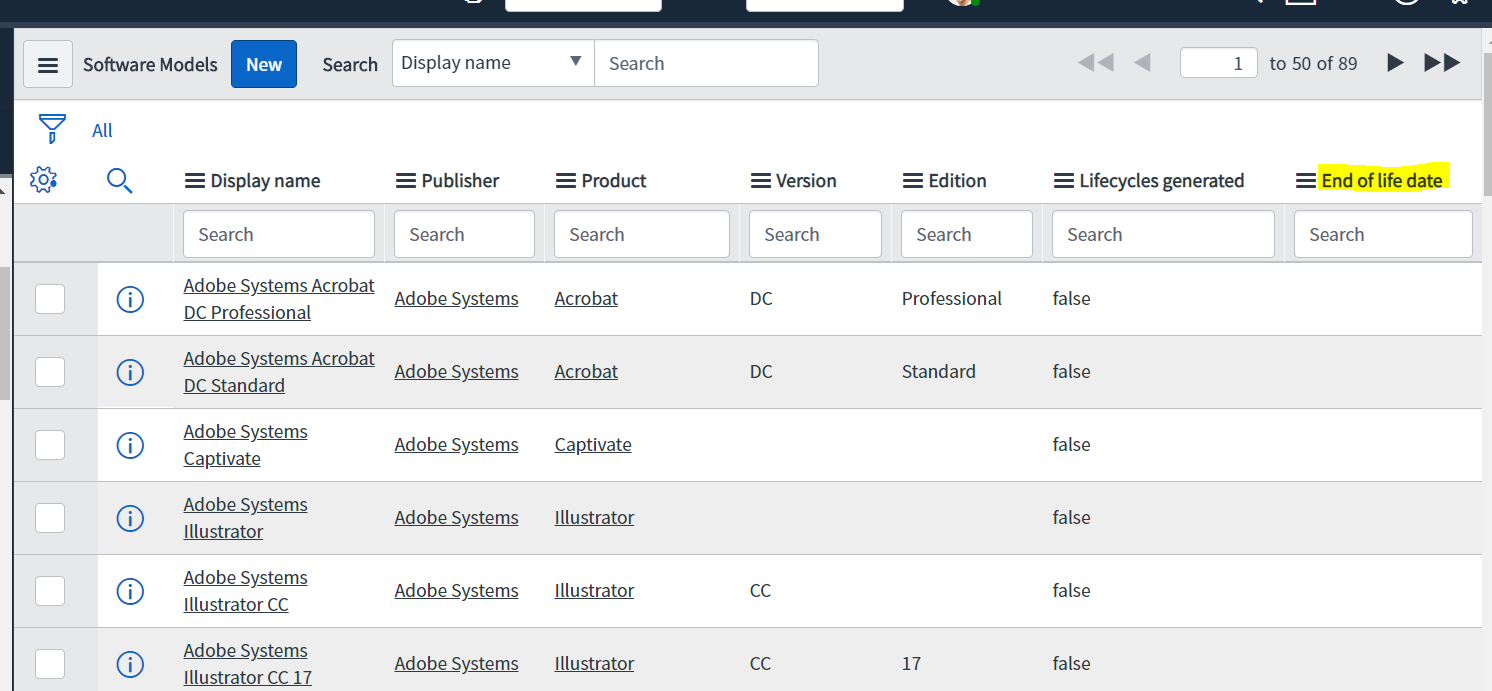The image size is (1492, 691).
Task: Click the Edition column search box
Action: 967,234
